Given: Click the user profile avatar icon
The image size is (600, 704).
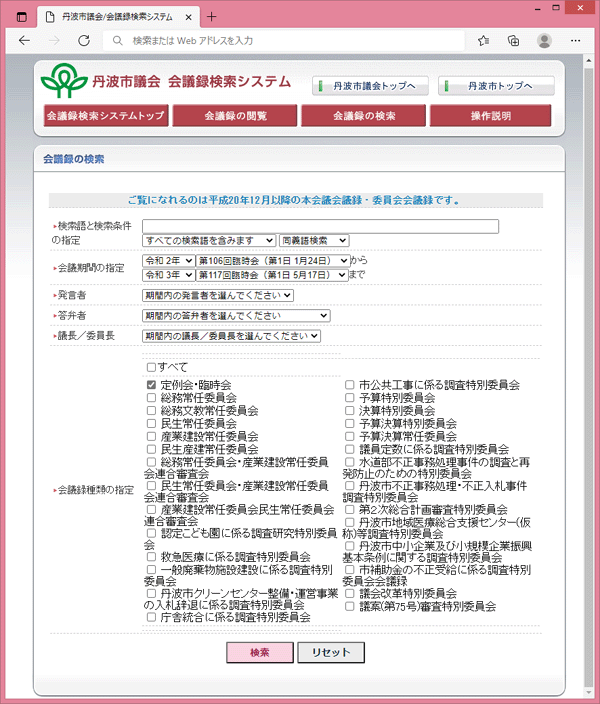Looking at the screenshot, I should (544, 41).
